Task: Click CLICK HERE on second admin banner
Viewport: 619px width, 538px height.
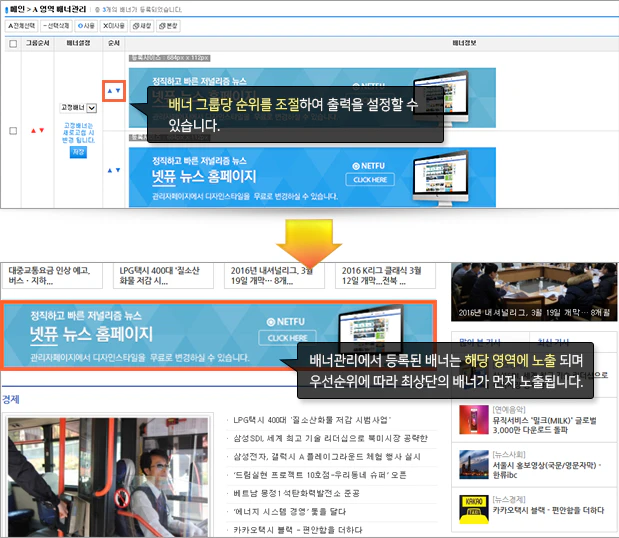Action: tap(370, 180)
